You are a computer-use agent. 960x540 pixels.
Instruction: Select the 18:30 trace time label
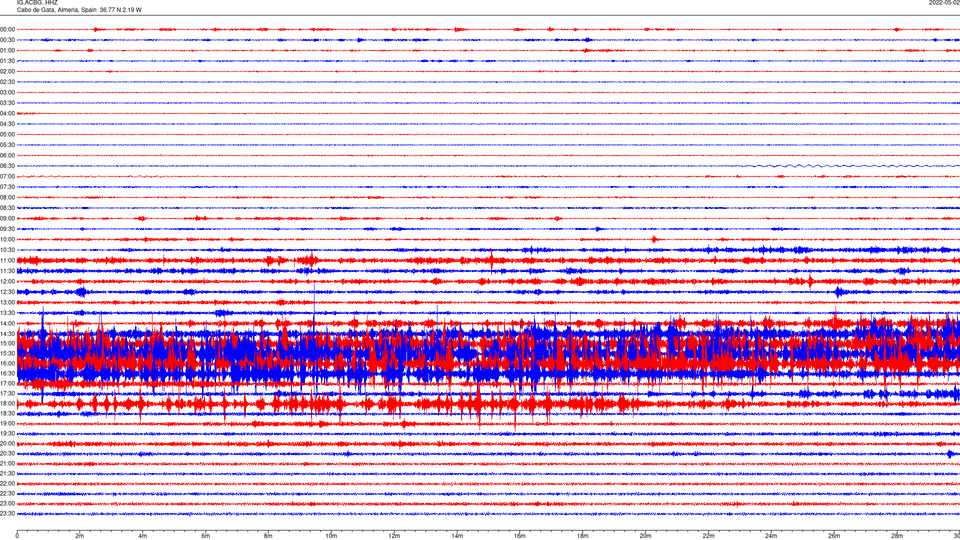(x=7, y=413)
